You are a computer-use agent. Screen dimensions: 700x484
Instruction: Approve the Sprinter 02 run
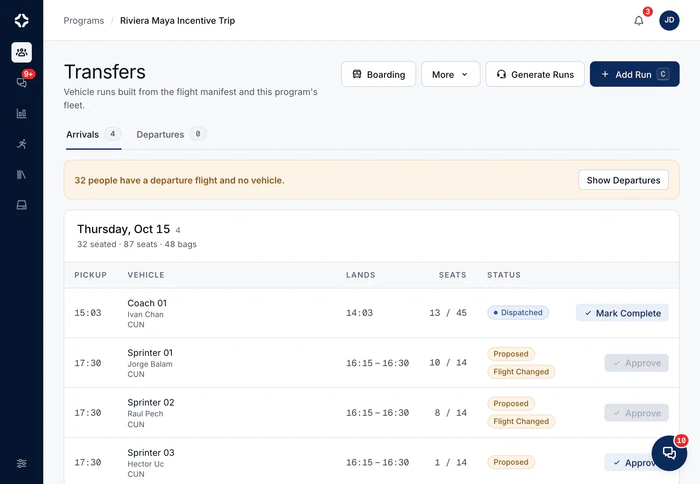coord(637,413)
